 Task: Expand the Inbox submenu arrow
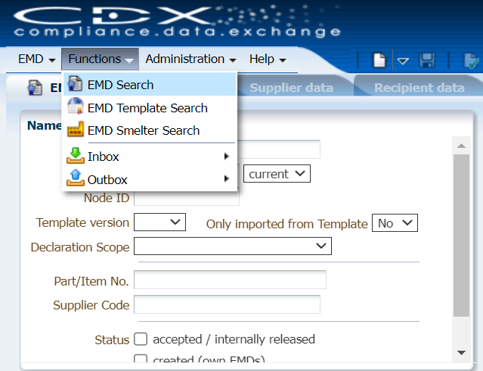(x=227, y=156)
